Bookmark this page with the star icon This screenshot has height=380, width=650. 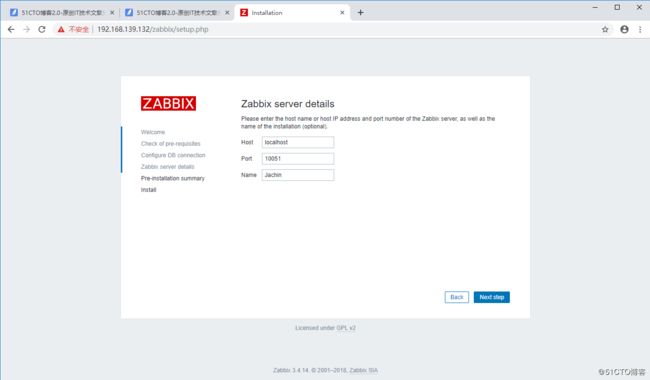(x=605, y=29)
